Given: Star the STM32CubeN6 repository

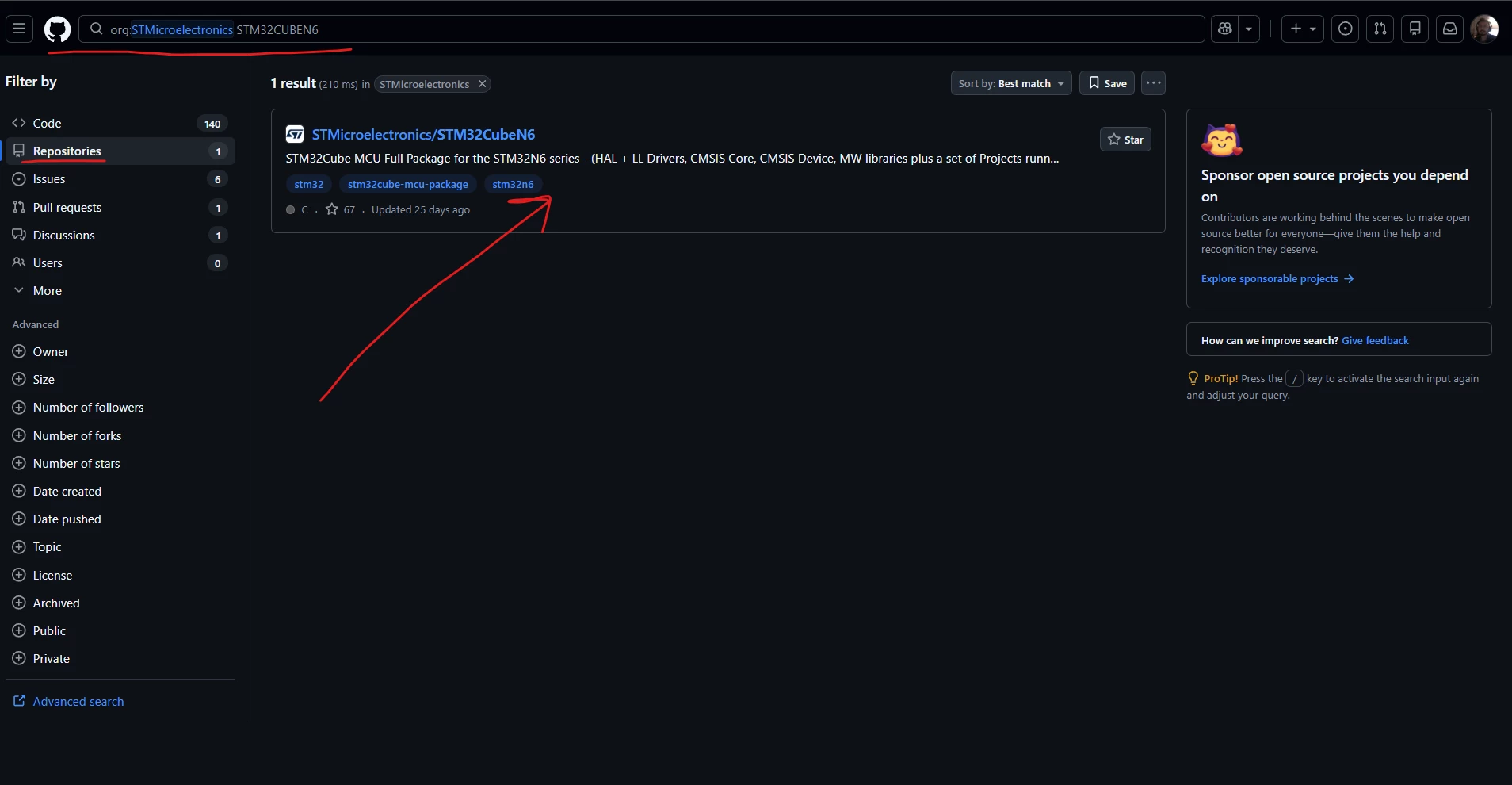Looking at the screenshot, I should click(x=1125, y=140).
